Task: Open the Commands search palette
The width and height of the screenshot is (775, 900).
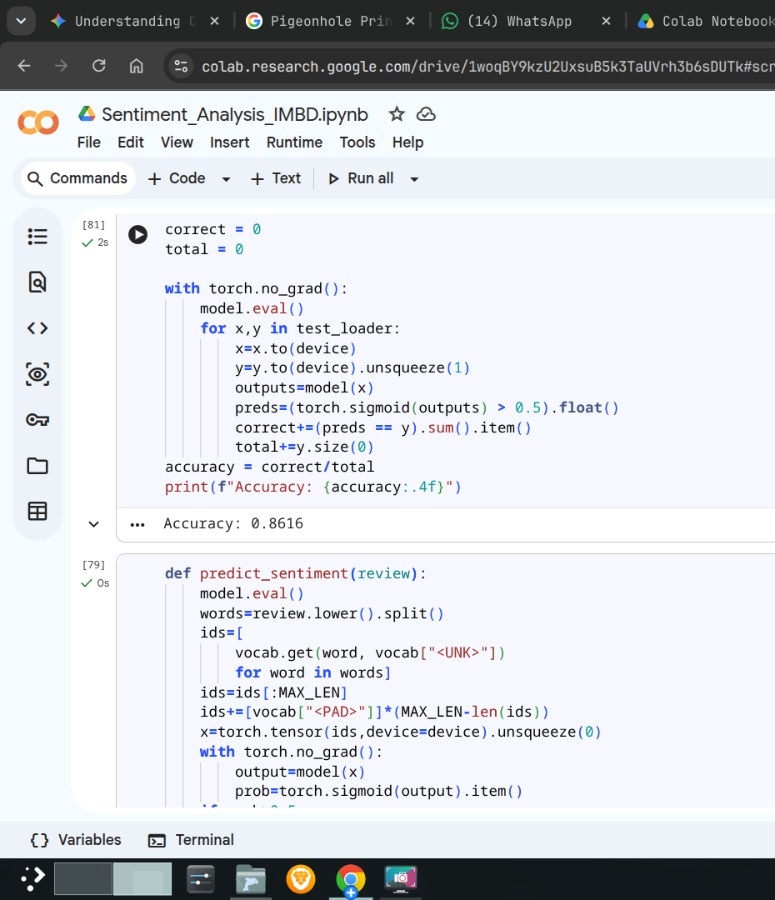Action: (78, 179)
